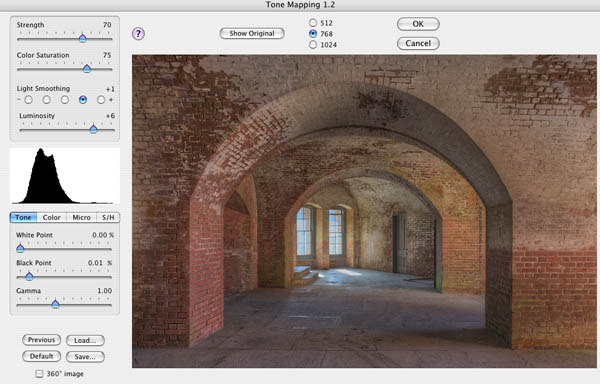The width and height of the screenshot is (600, 384).
Task: Click the Color Saturation slider handle
Action: coord(87,68)
